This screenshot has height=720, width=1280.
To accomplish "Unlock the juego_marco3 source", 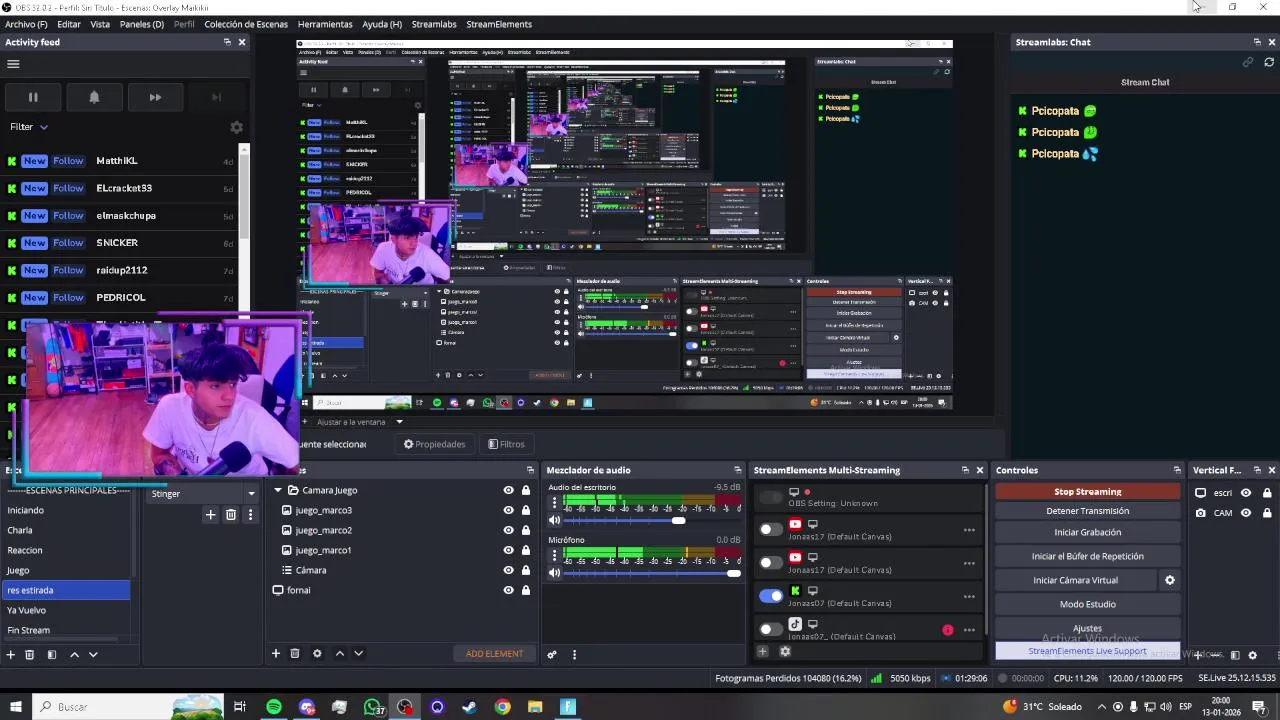I will [x=526, y=510].
